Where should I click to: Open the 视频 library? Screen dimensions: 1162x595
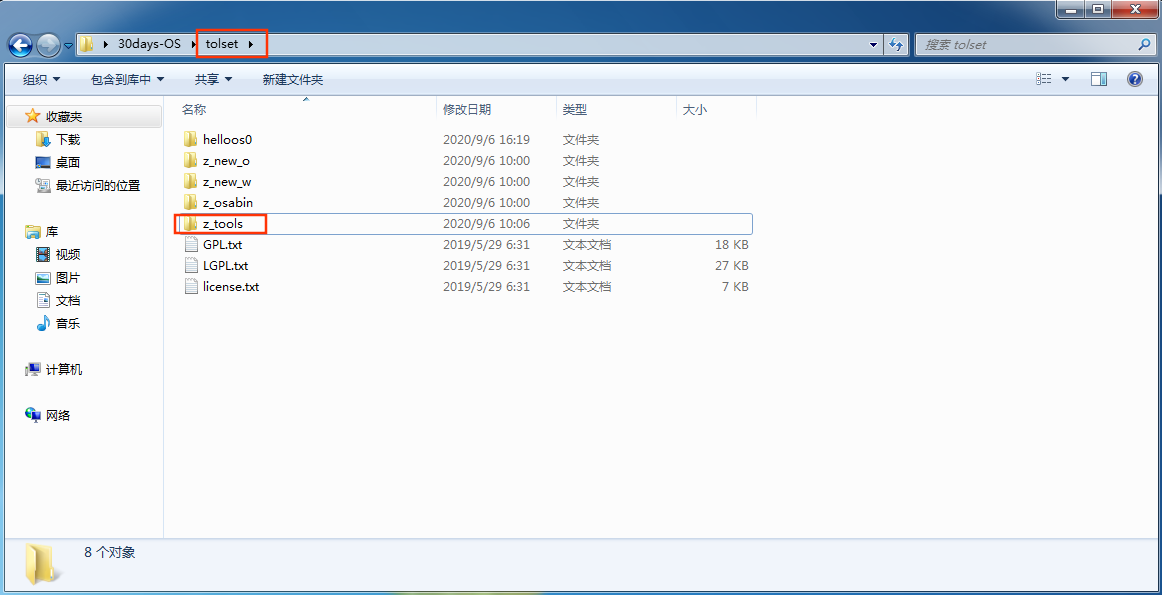(68, 255)
